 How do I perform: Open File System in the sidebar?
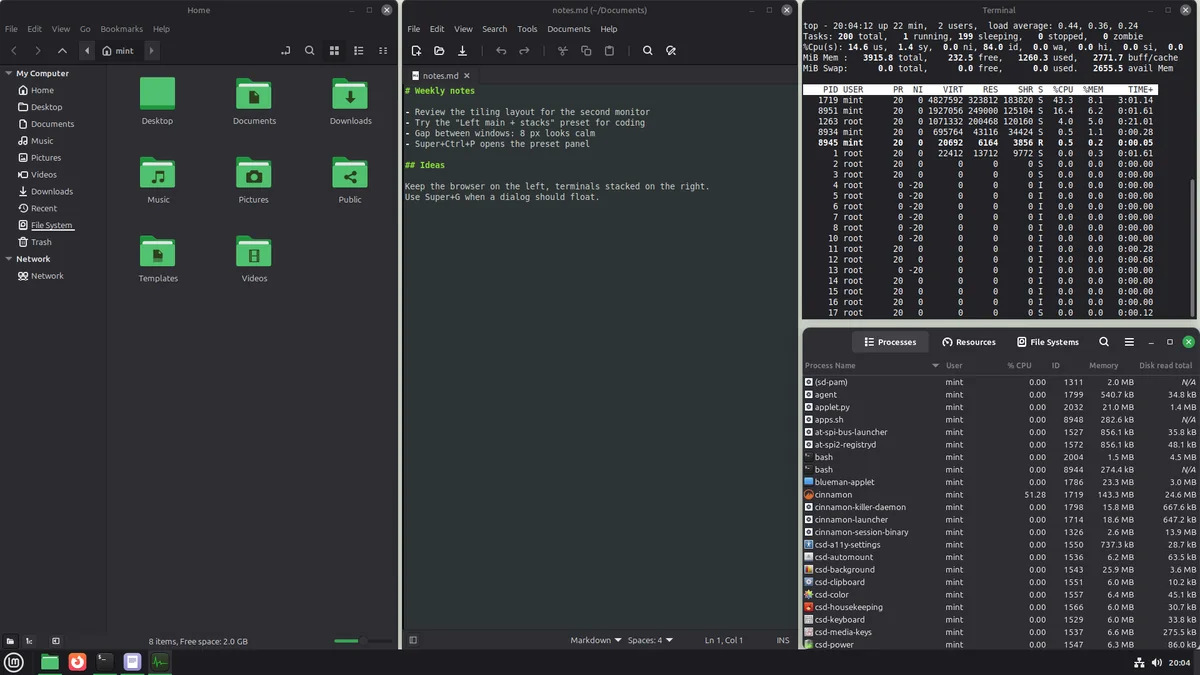coord(51,225)
